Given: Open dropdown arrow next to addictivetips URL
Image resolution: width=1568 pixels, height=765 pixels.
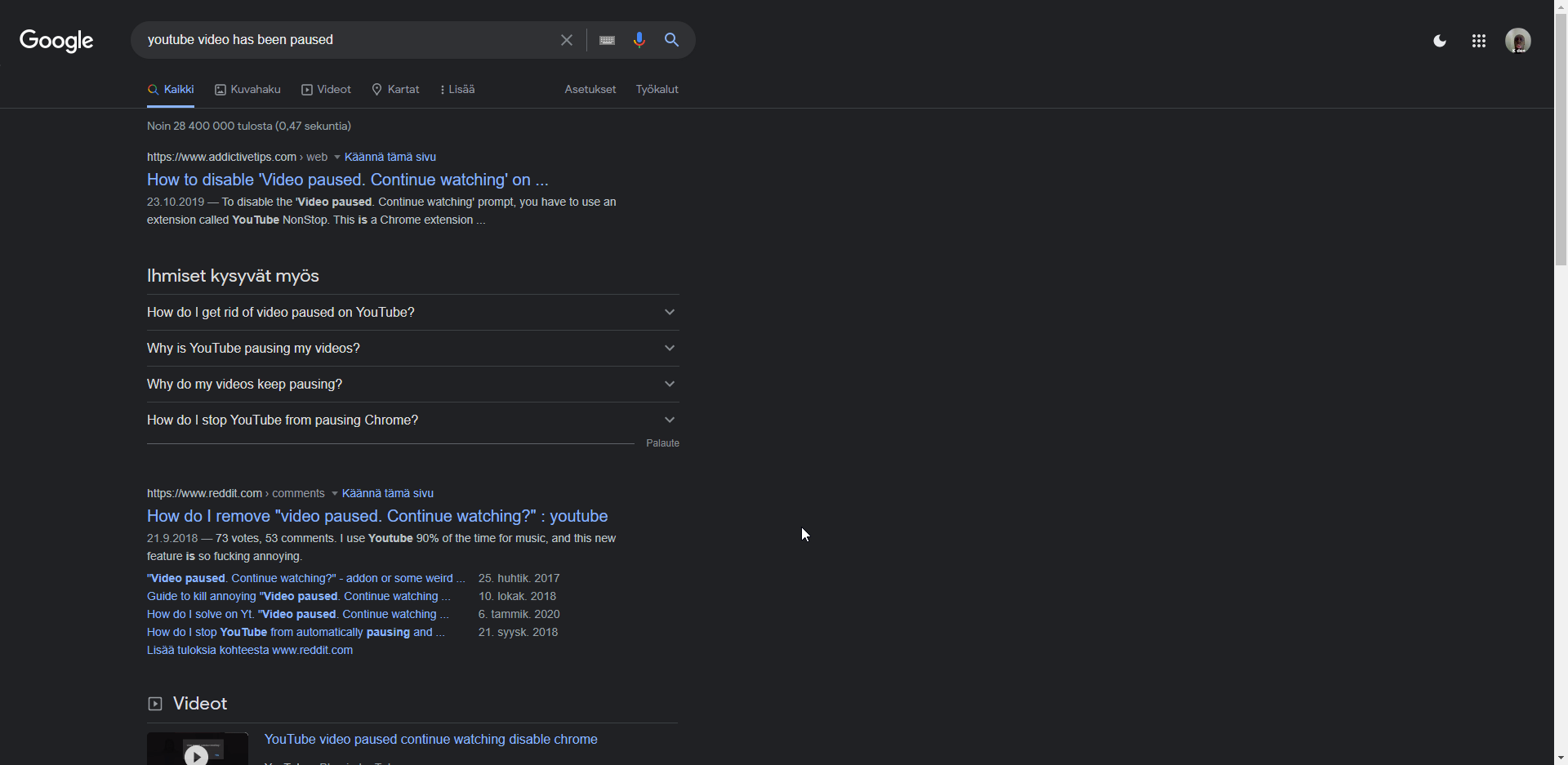Looking at the screenshot, I should pos(336,158).
